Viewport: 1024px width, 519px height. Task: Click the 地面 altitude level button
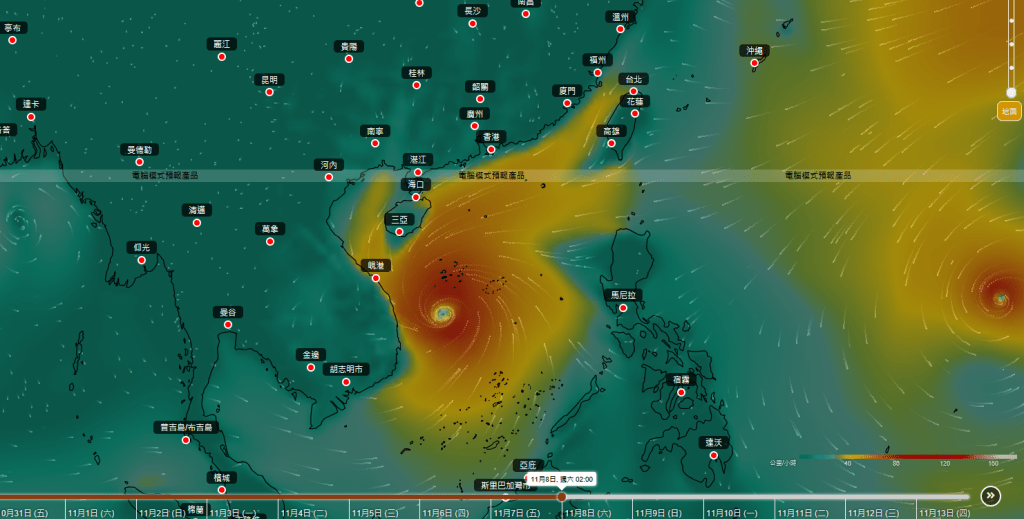(1009, 111)
